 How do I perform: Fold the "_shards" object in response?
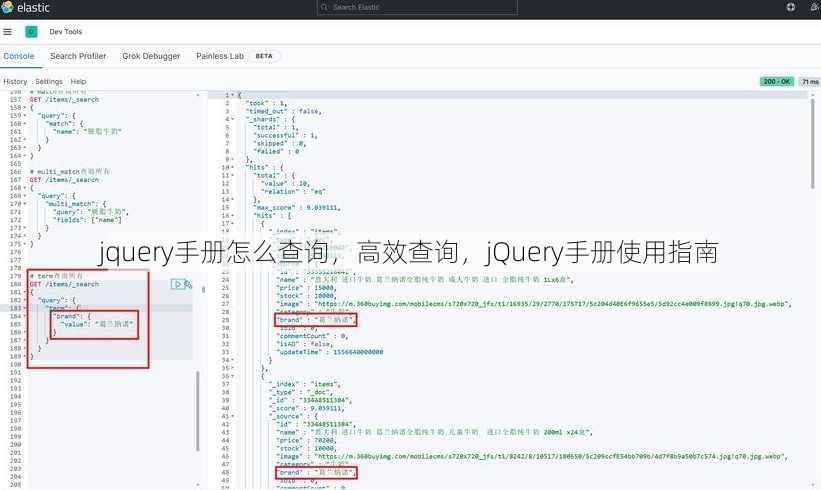point(232,119)
